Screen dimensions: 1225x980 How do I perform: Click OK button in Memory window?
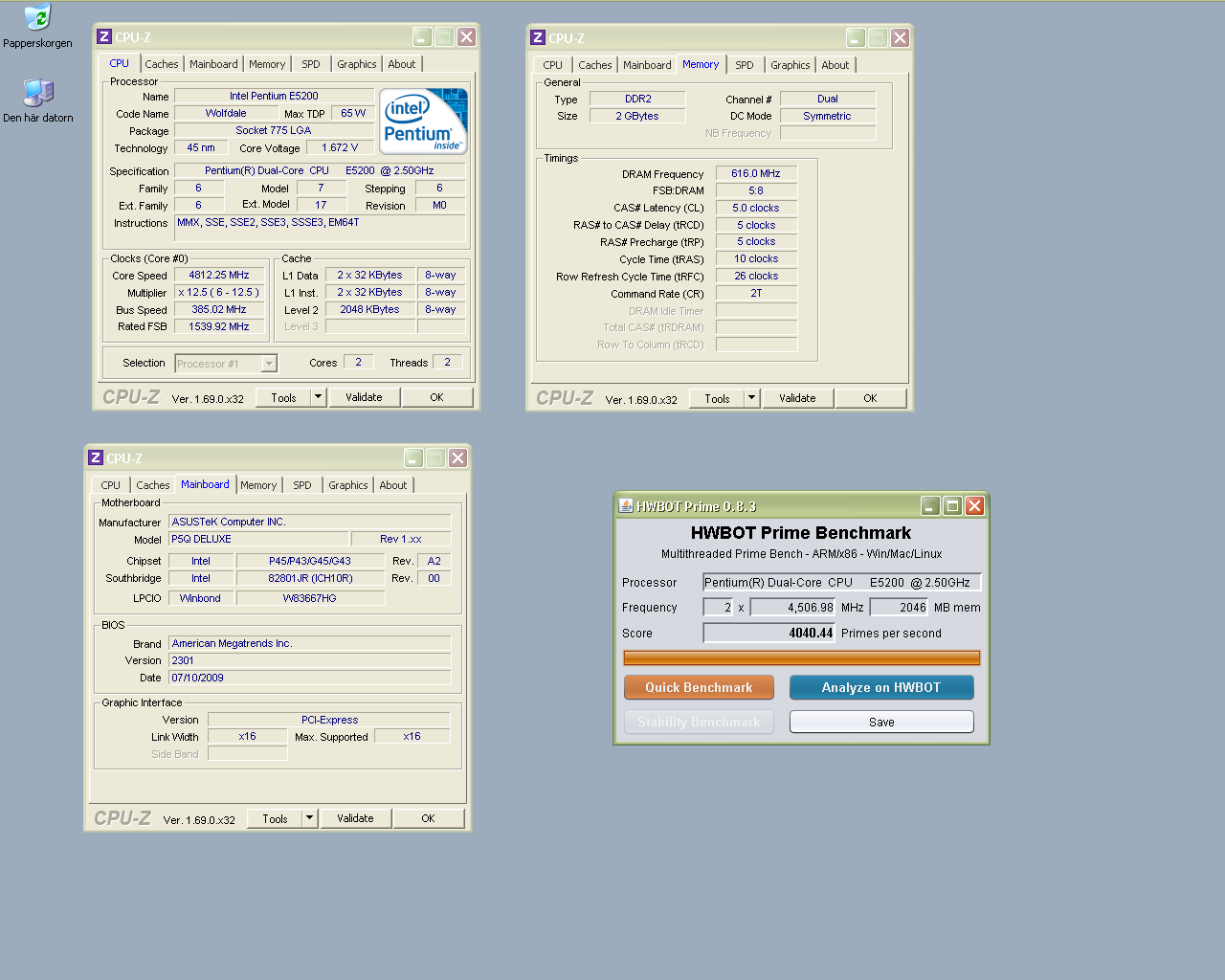(870, 398)
